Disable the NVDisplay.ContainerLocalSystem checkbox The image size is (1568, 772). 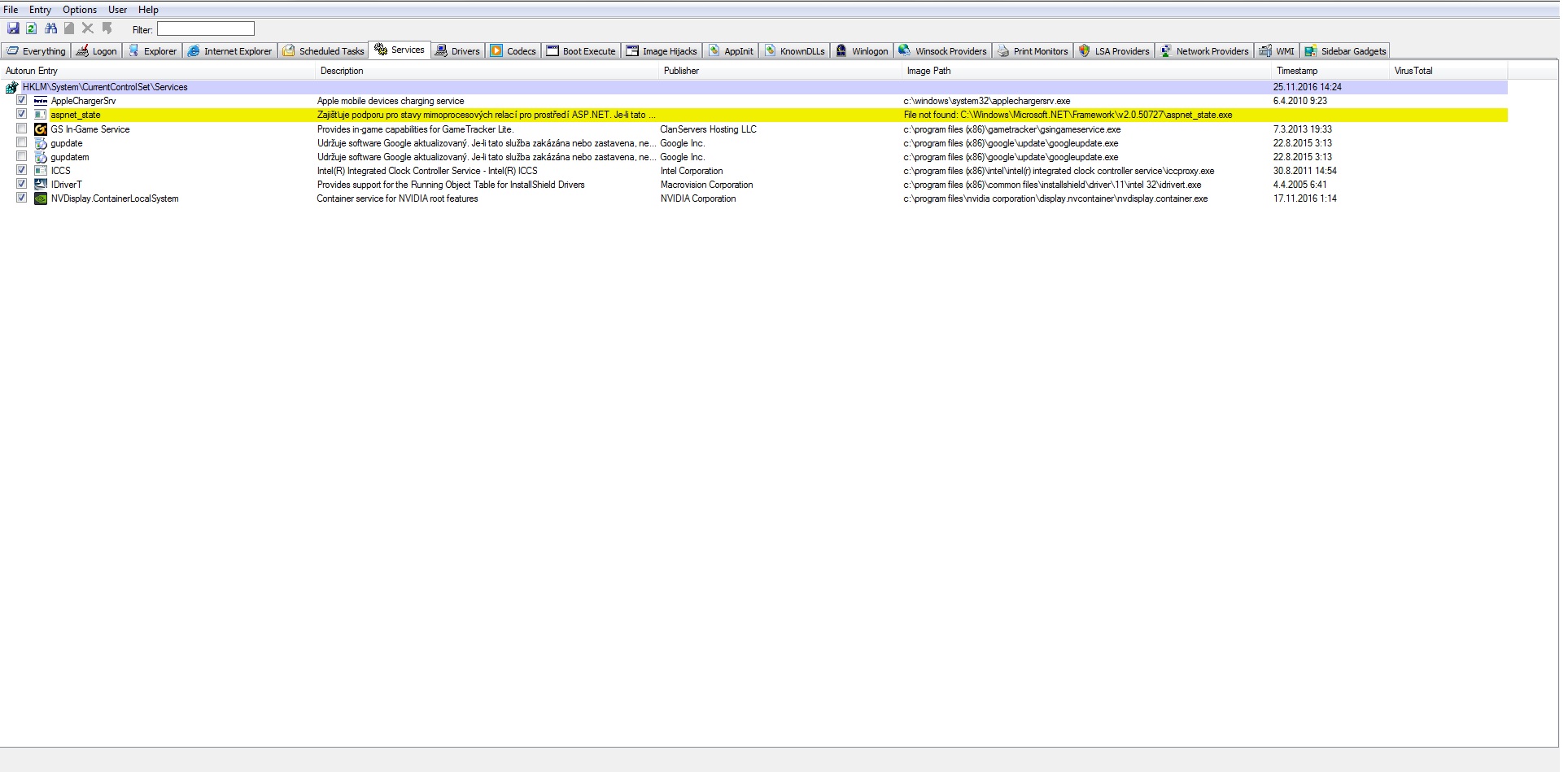pyautogui.click(x=22, y=198)
